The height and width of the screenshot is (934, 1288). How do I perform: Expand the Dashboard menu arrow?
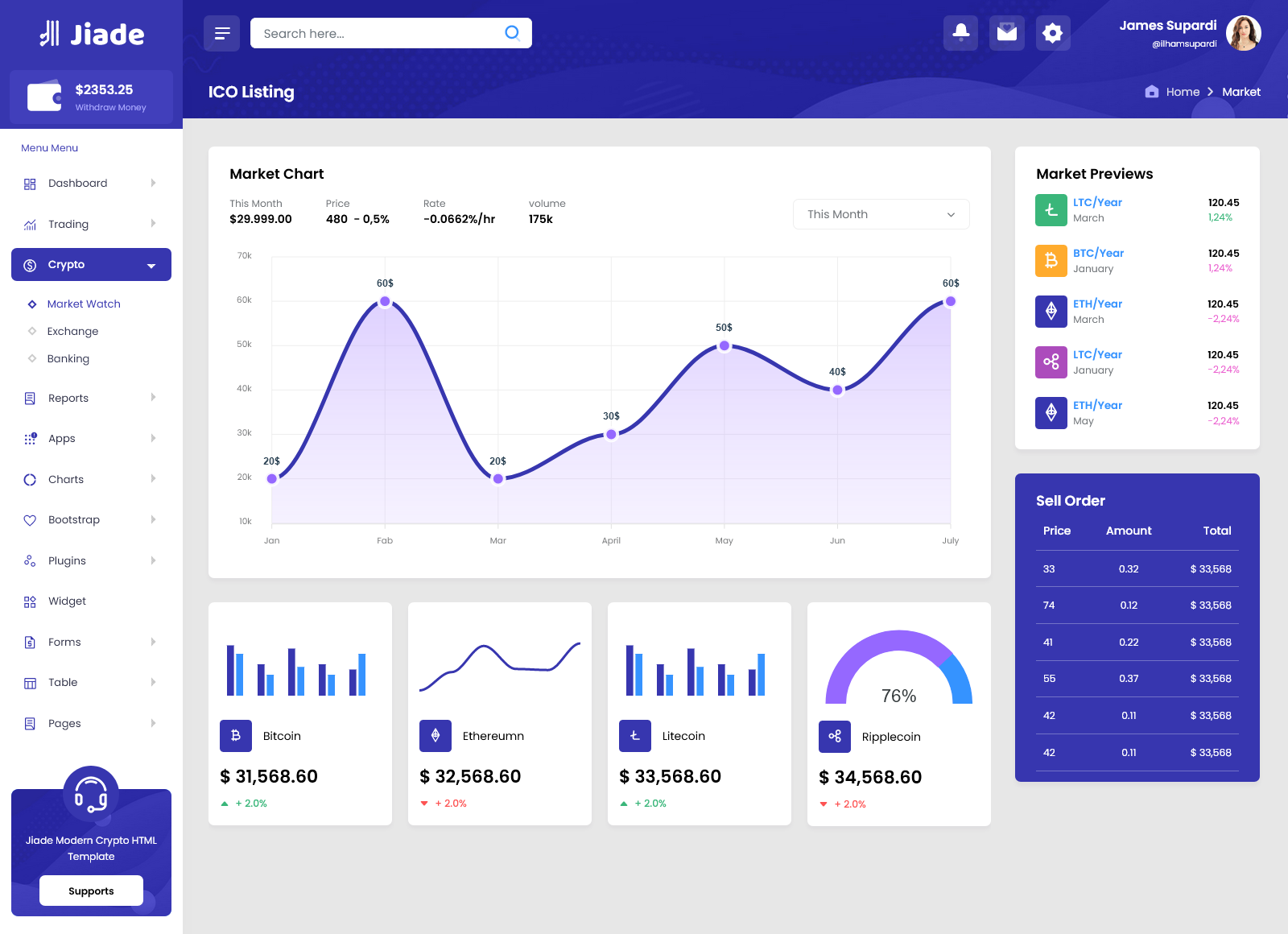click(153, 184)
